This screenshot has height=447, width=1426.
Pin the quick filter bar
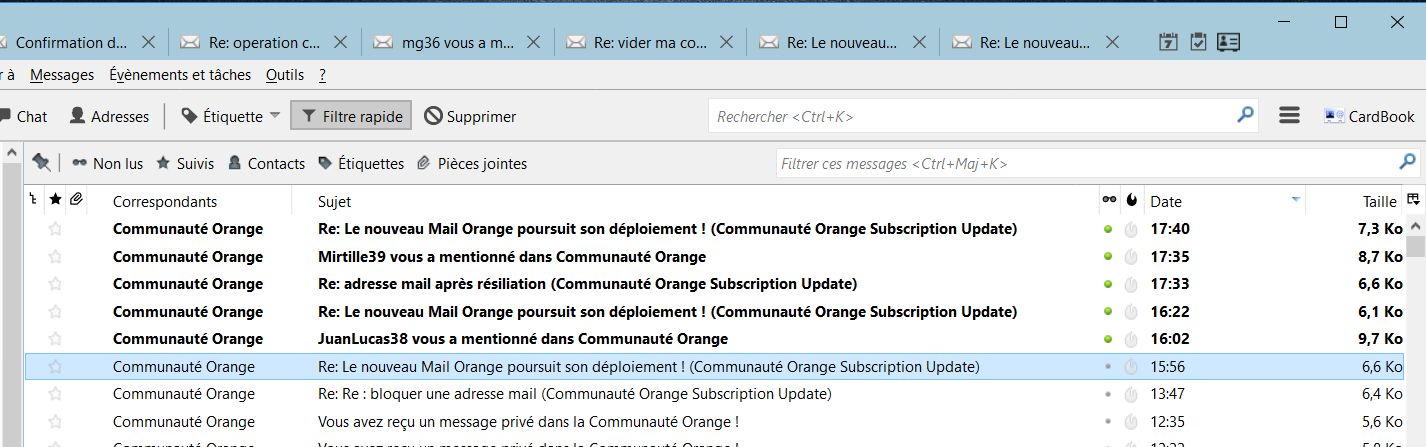pos(41,163)
